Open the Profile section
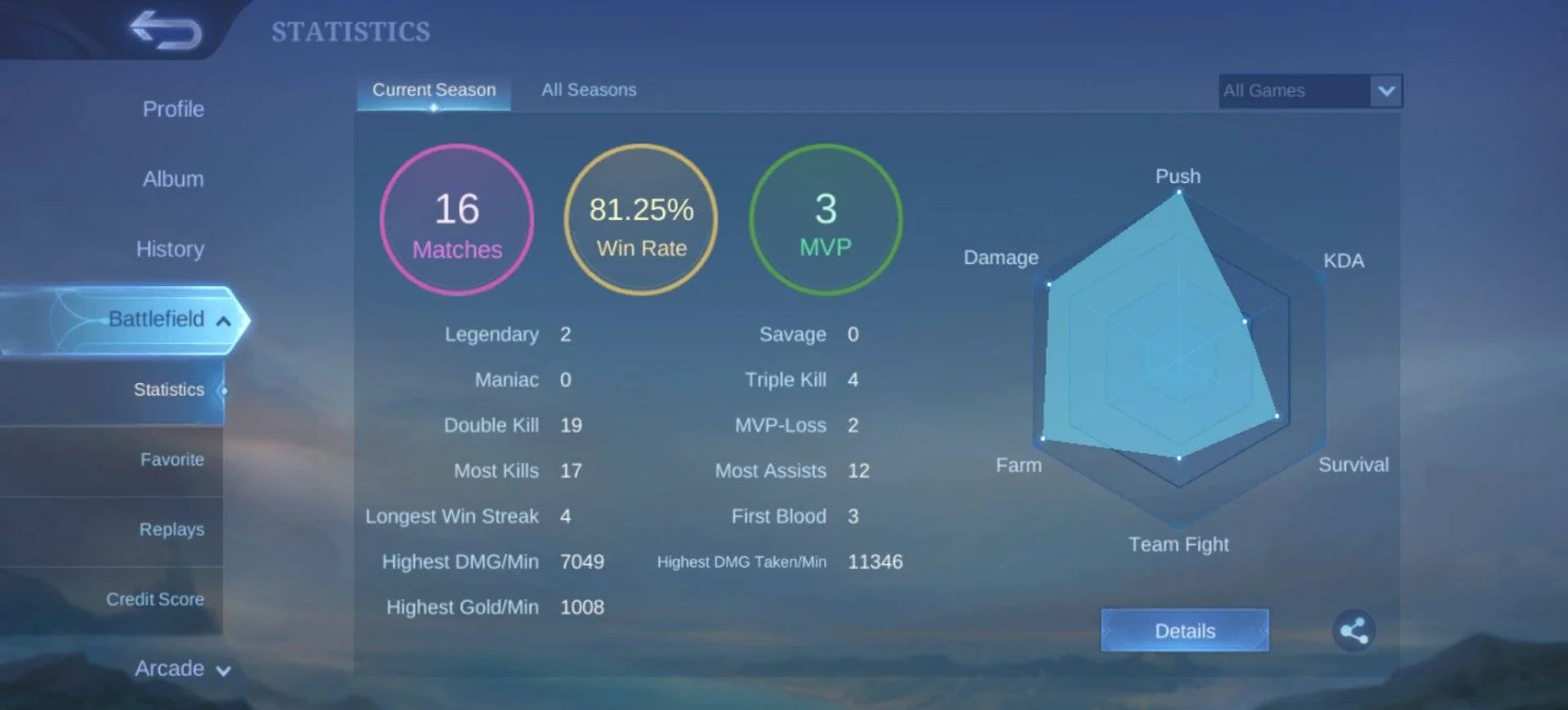Image resolution: width=1568 pixels, height=710 pixels. tap(173, 109)
